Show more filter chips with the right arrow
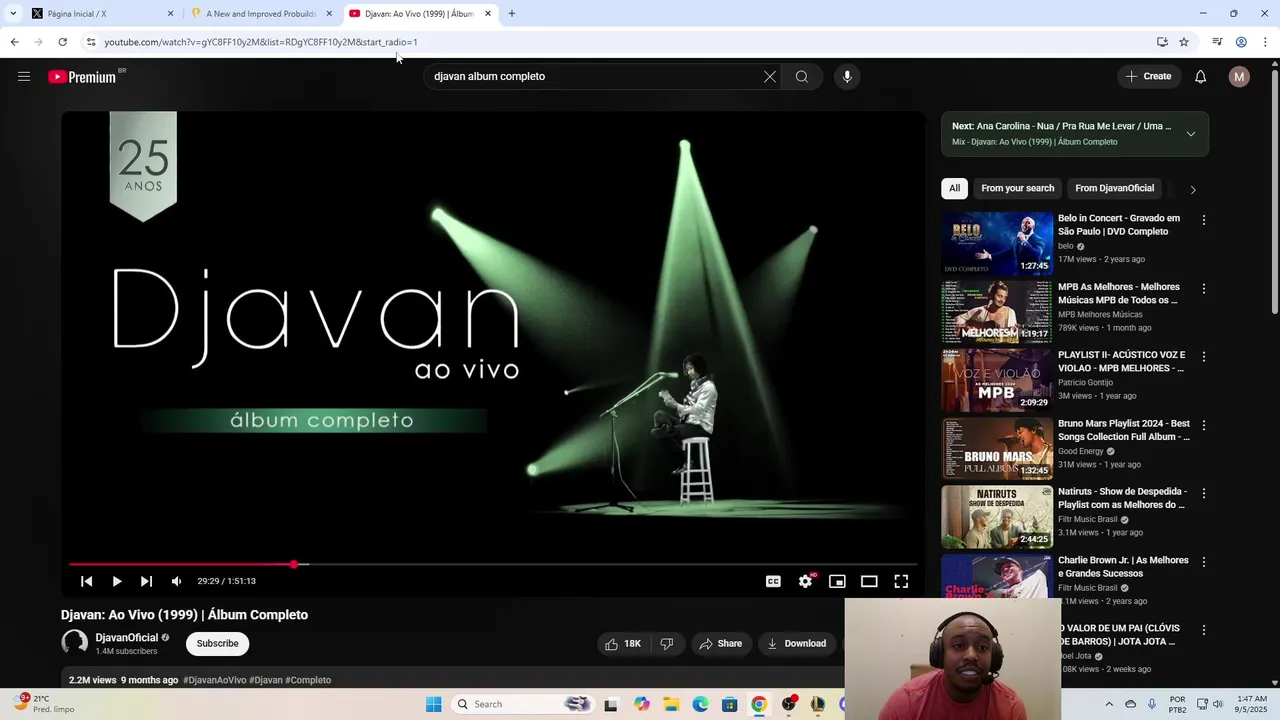Screen dimensions: 1280x720 coord(1192,189)
